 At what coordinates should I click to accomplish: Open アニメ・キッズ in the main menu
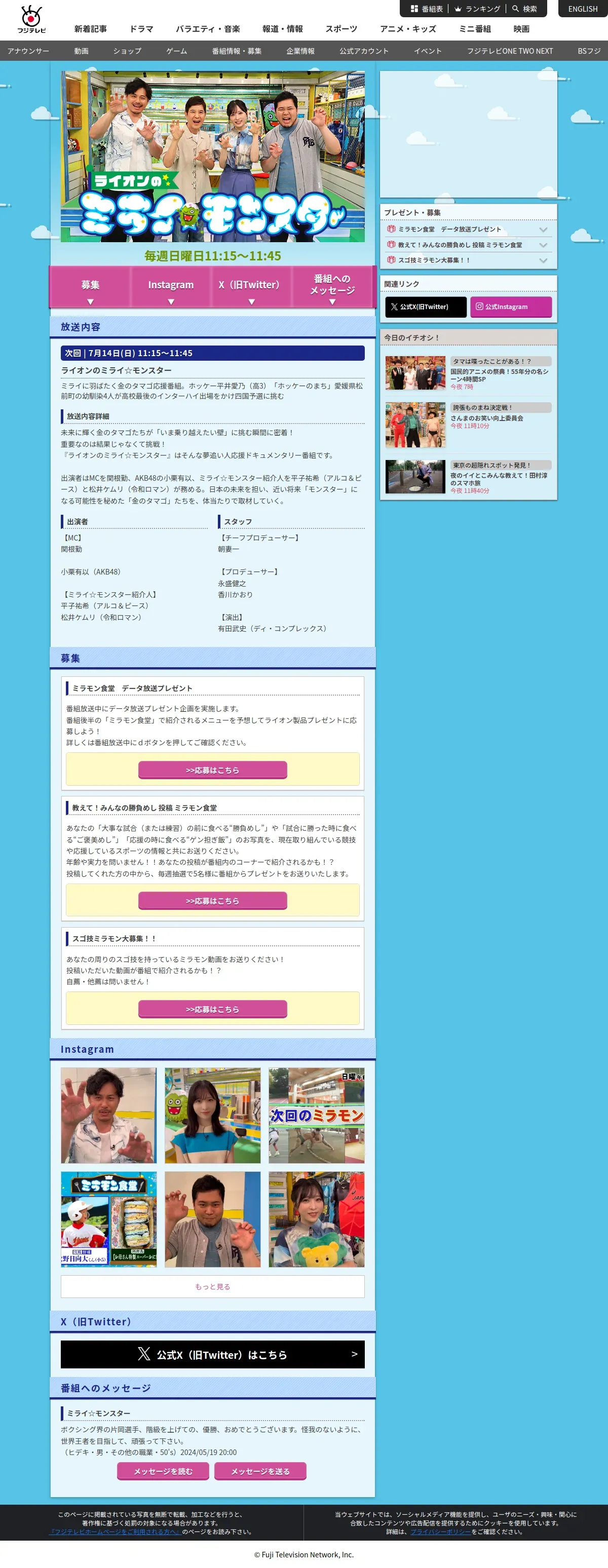408,28
